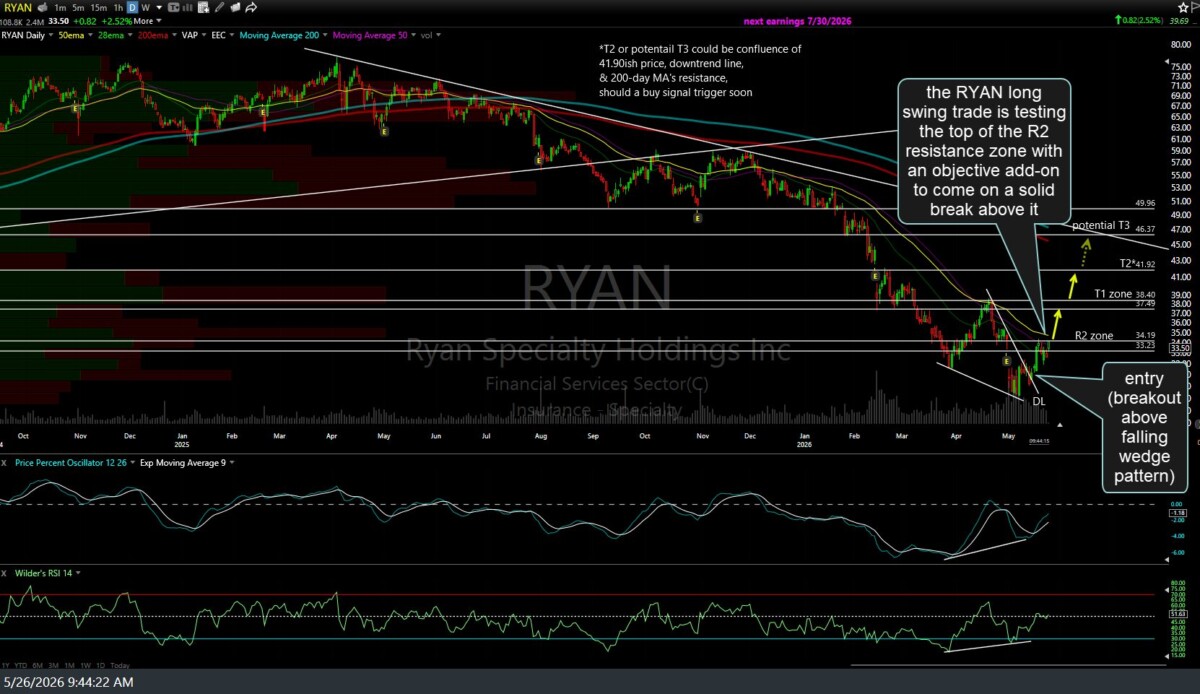The height and width of the screenshot is (694, 1200).
Task: Click the 38.40 T1 zone price label
Action: click(x=1146, y=294)
